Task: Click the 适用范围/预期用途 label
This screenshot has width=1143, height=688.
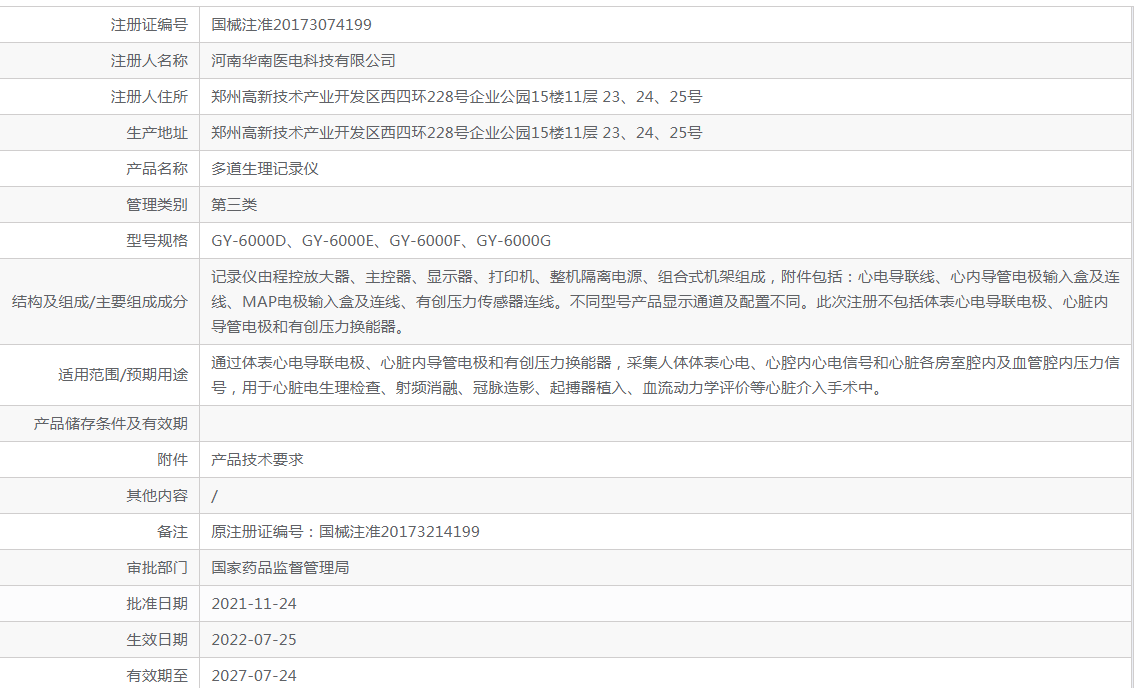Action: (x=123, y=375)
